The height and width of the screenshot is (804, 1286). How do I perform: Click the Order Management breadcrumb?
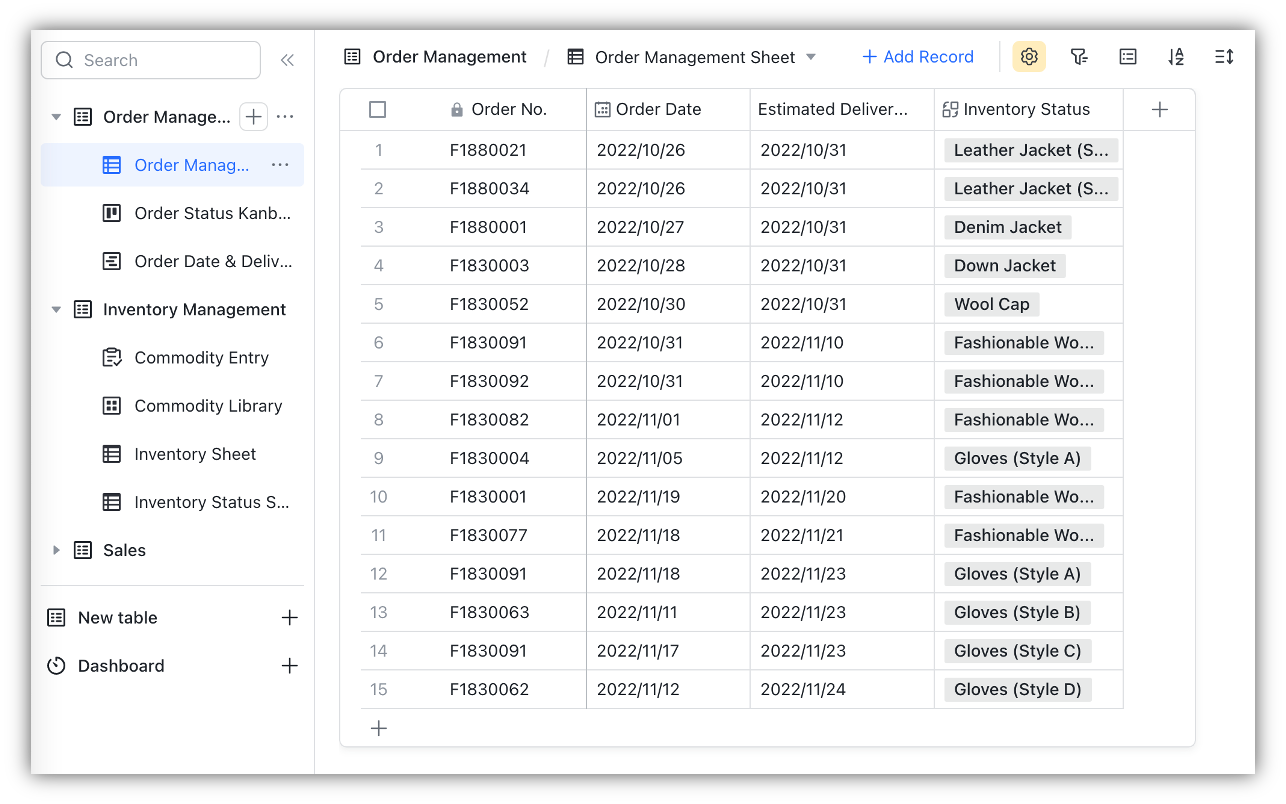click(x=436, y=57)
